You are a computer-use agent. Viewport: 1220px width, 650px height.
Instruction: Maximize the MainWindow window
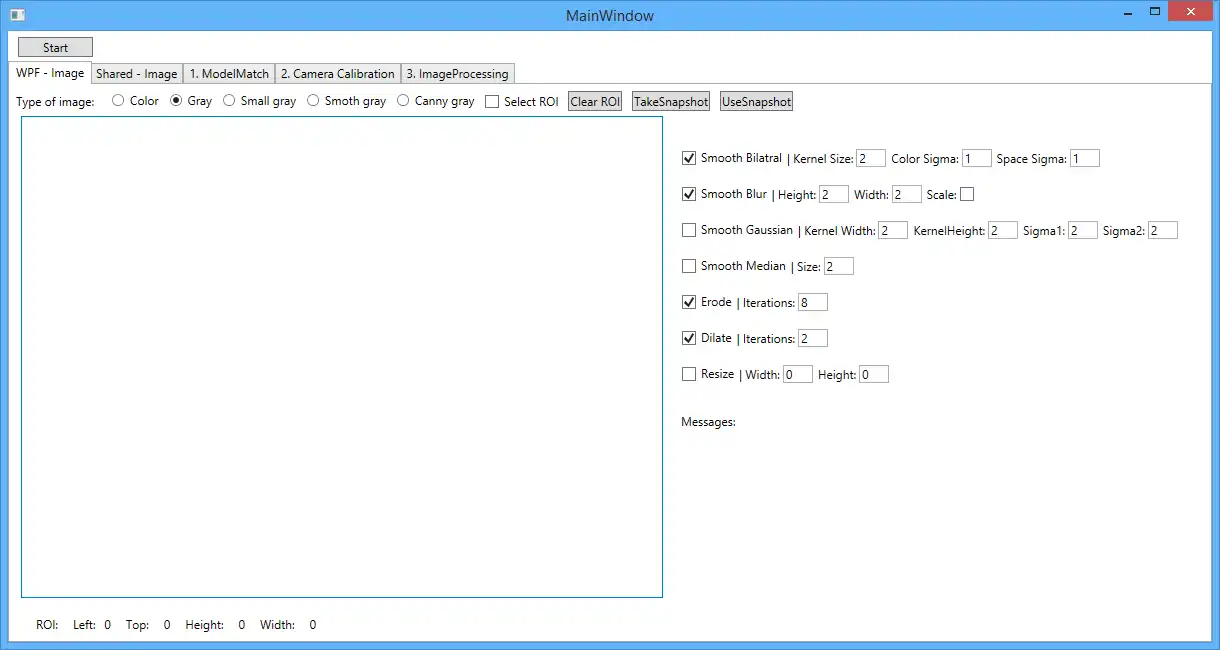(1155, 13)
